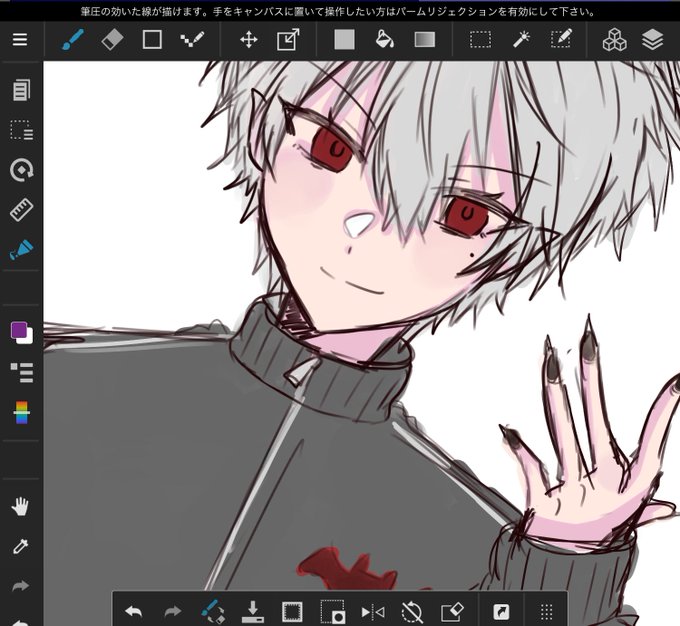
Task: Select the Dot pen tool
Action: pyautogui.click(x=192, y=39)
